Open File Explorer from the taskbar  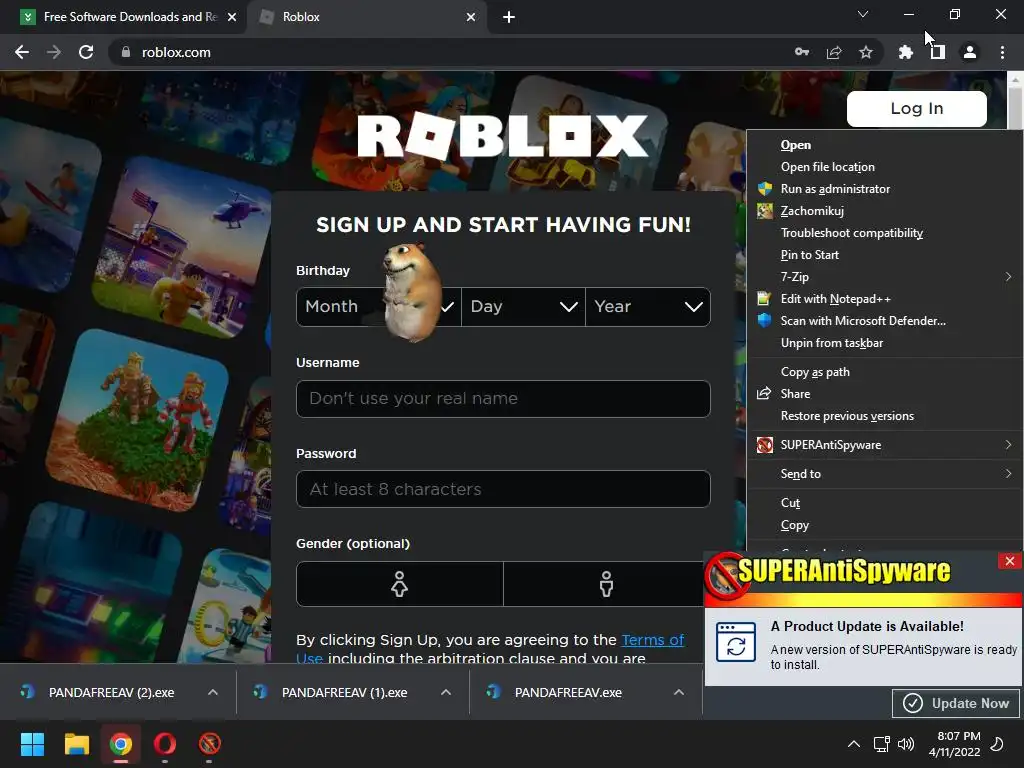click(76, 744)
